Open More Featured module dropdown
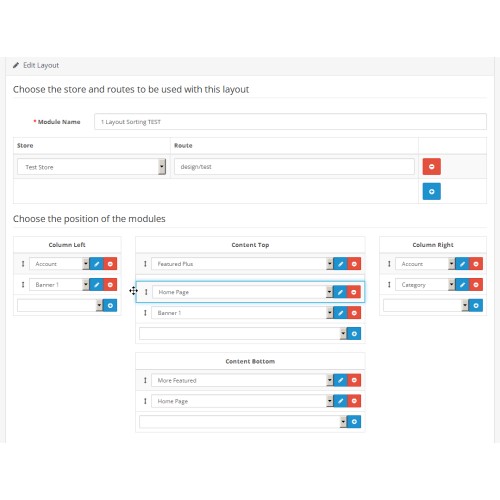This screenshot has width=500, height=500. coord(242,380)
